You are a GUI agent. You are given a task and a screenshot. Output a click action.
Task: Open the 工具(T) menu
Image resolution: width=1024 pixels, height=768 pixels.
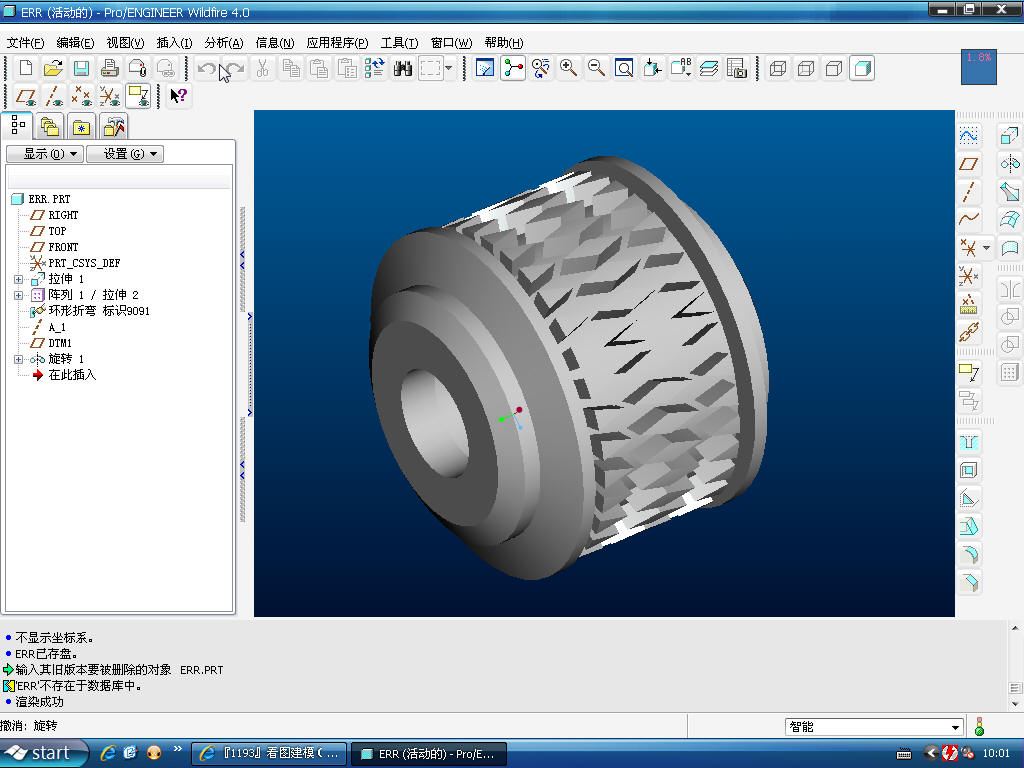(399, 43)
